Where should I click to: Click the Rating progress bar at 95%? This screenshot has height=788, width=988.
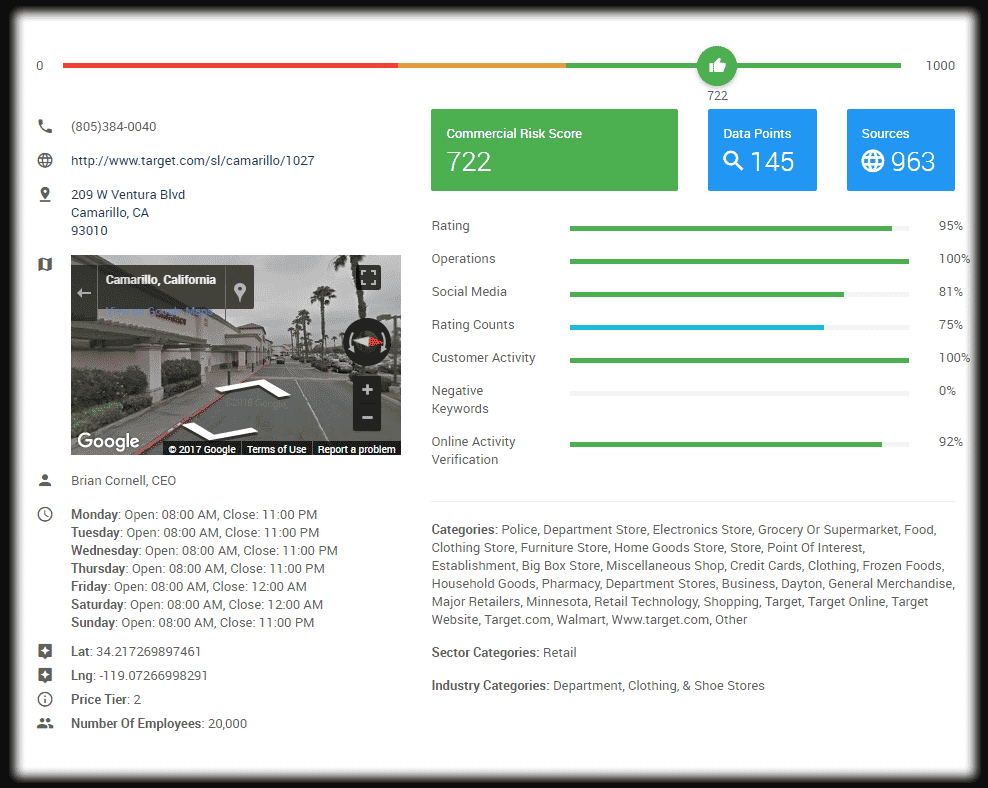tap(739, 228)
